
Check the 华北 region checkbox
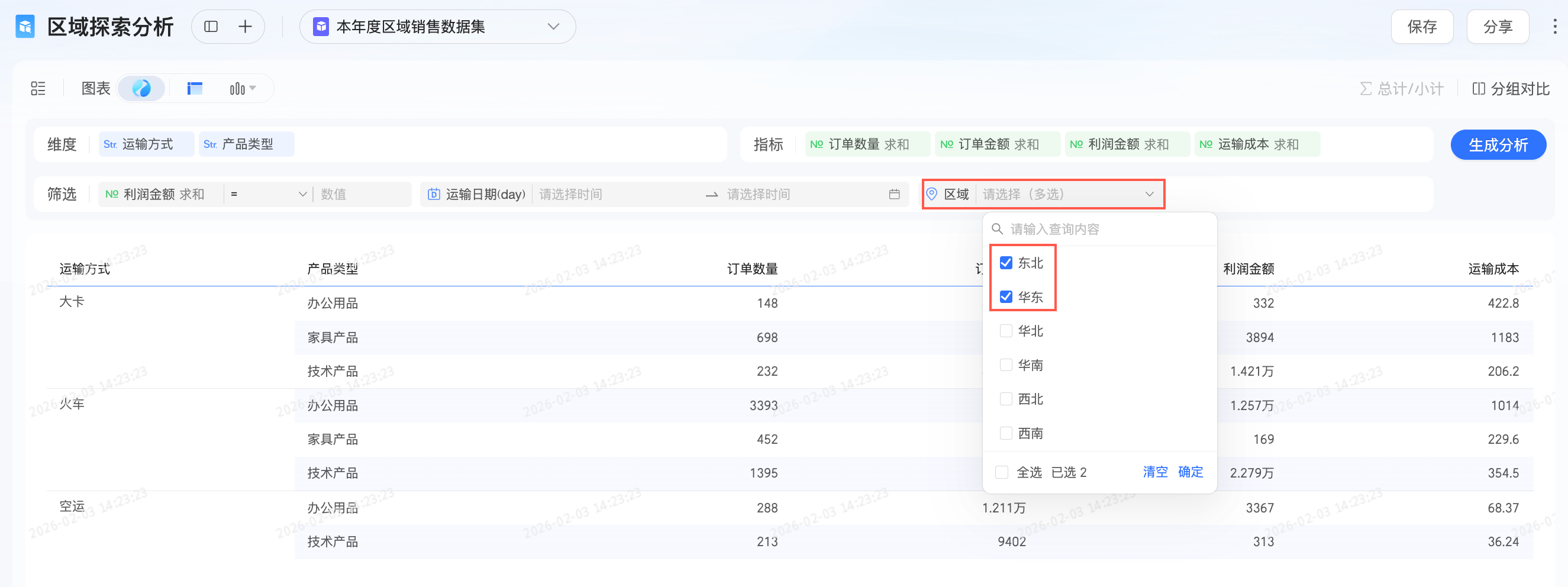click(x=1006, y=331)
